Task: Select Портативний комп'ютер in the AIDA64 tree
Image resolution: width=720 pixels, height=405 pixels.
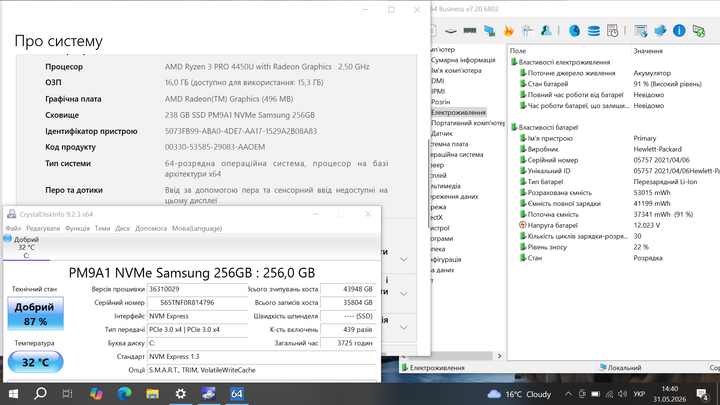Action: pos(467,123)
